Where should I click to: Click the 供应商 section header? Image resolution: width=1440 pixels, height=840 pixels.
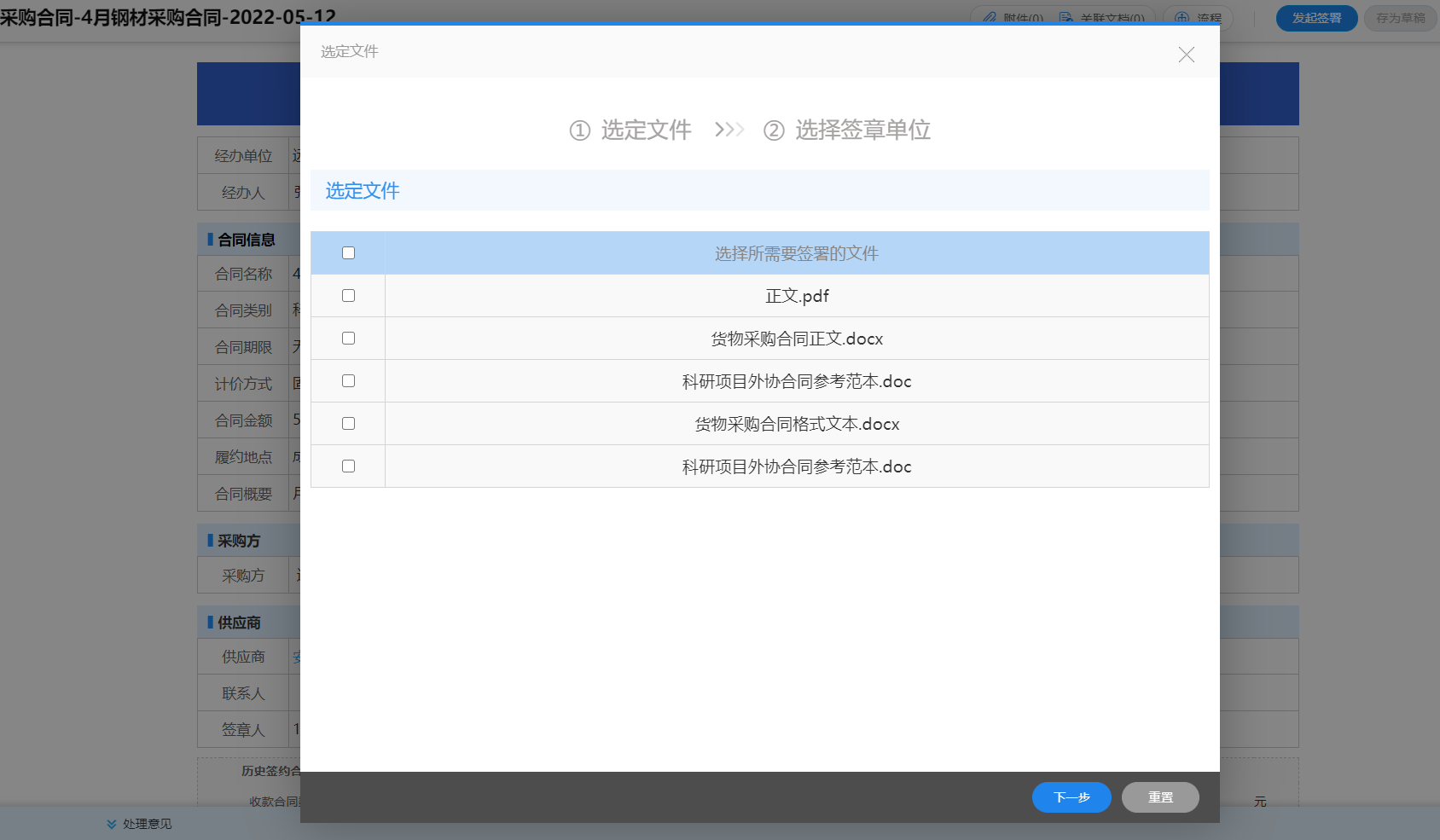coord(239,623)
